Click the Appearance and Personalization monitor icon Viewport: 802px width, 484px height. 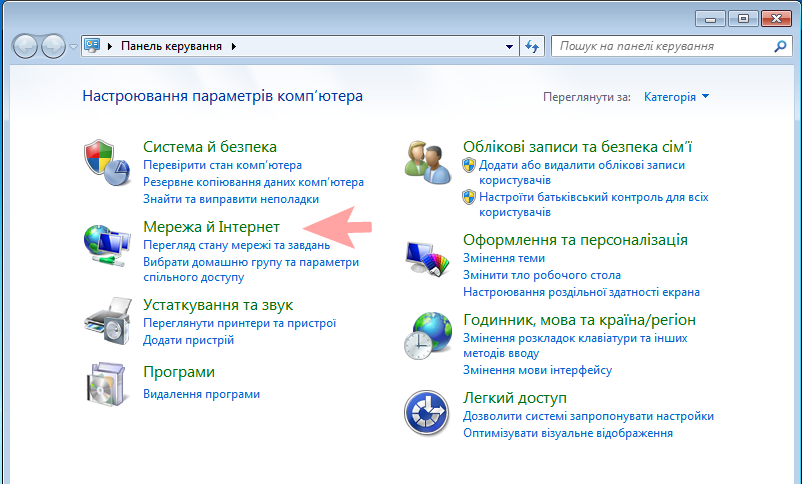click(x=428, y=258)
